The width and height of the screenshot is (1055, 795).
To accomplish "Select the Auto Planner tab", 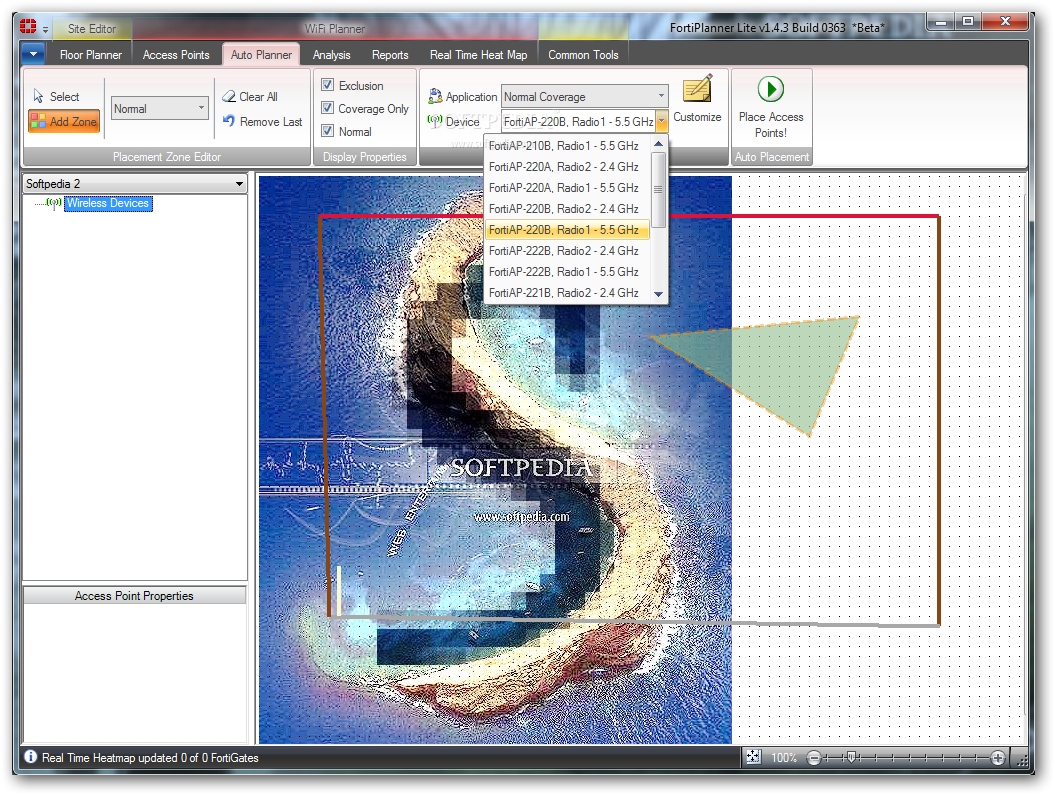I will pos(261,54).
